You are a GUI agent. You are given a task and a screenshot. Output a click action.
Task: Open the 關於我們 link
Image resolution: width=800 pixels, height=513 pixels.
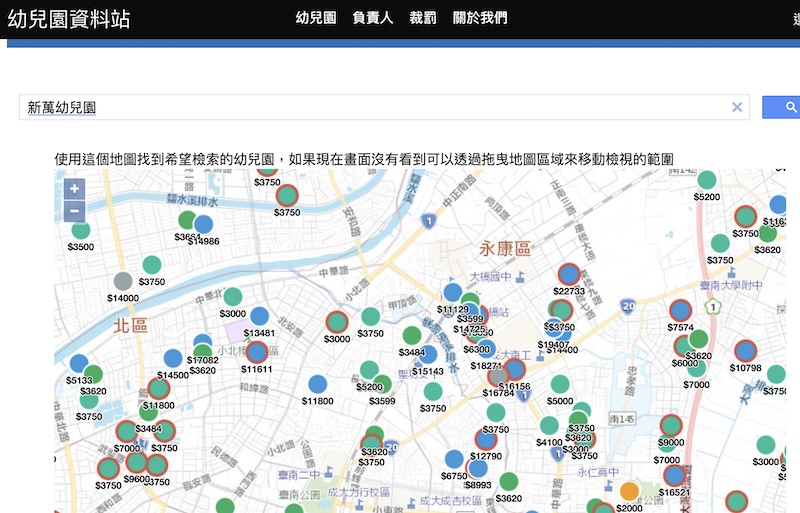480,18
